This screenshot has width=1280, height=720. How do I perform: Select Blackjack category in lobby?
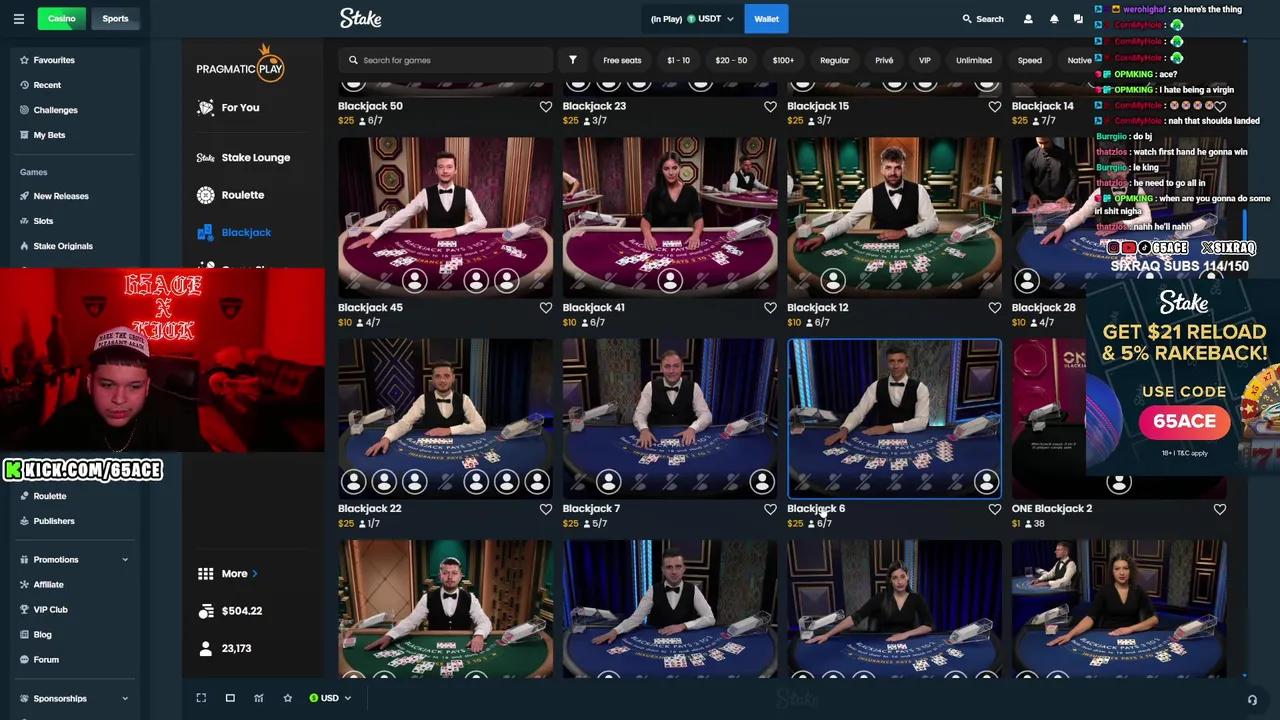point(235,232)
